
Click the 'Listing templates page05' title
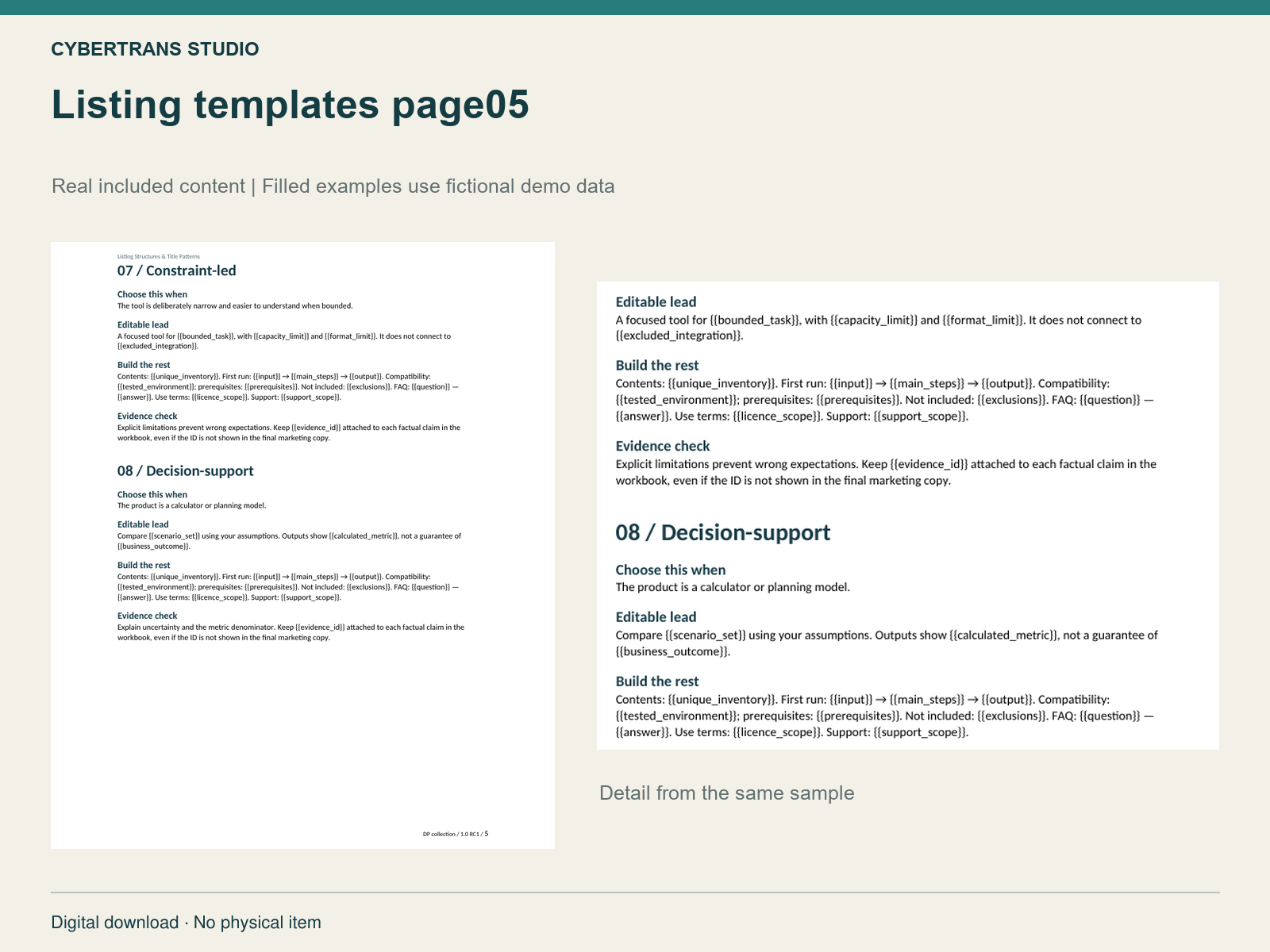click(x=290, y=105)
